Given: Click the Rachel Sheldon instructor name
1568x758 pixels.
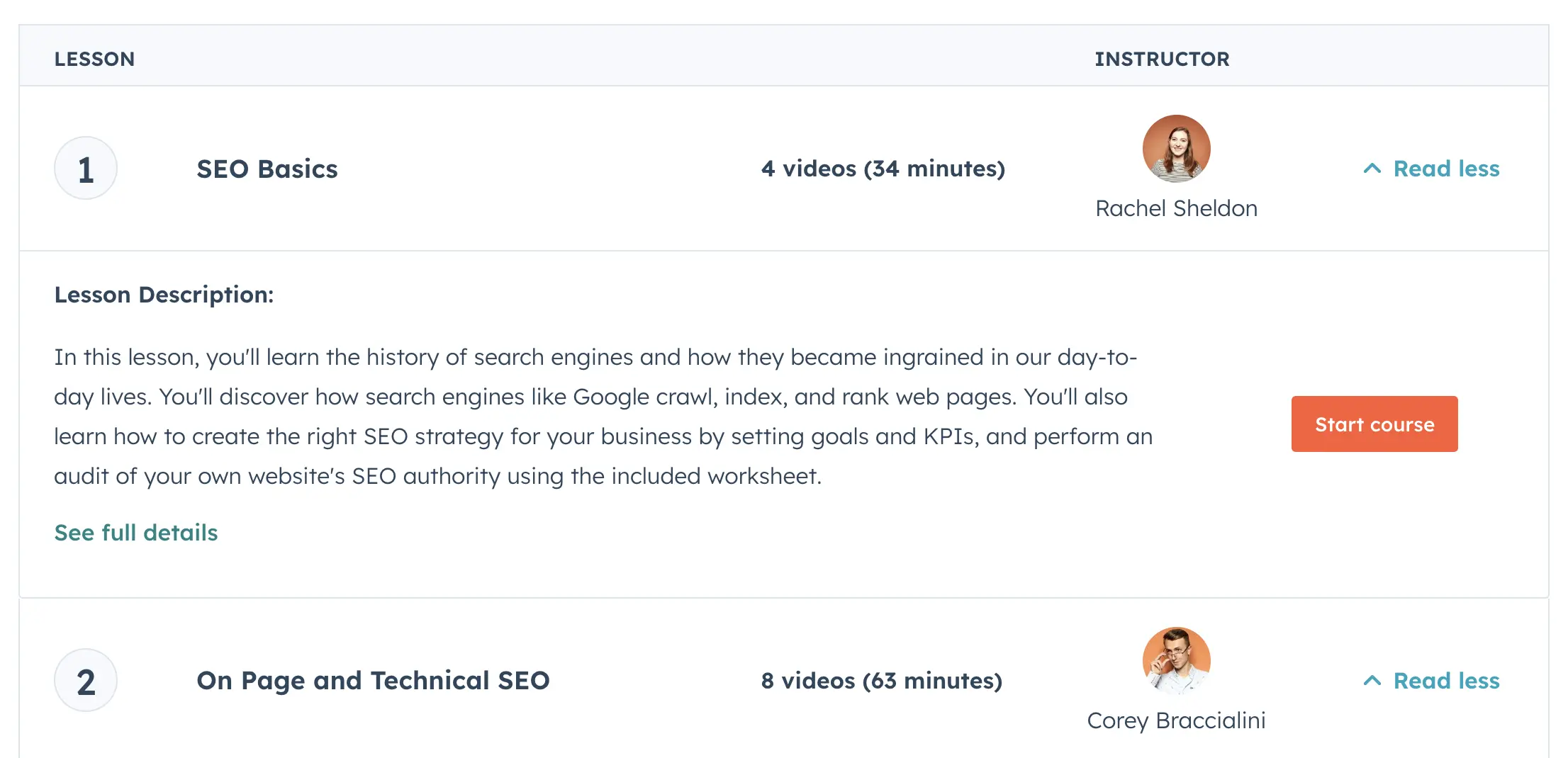Looking at the screenshot, I should coord(1177,208).
